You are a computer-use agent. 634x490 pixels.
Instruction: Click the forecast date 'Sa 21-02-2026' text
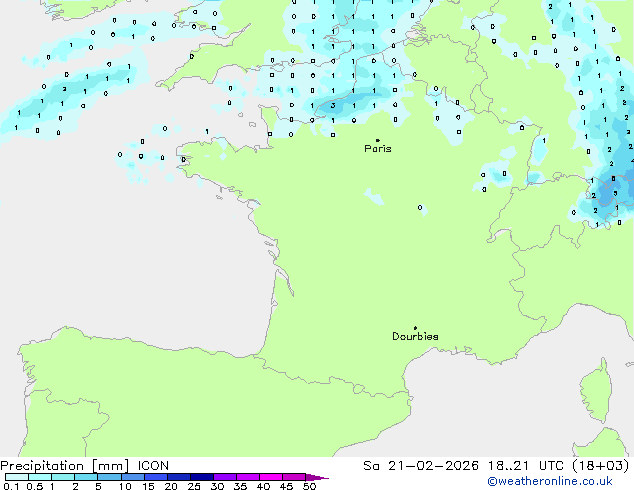421,466
